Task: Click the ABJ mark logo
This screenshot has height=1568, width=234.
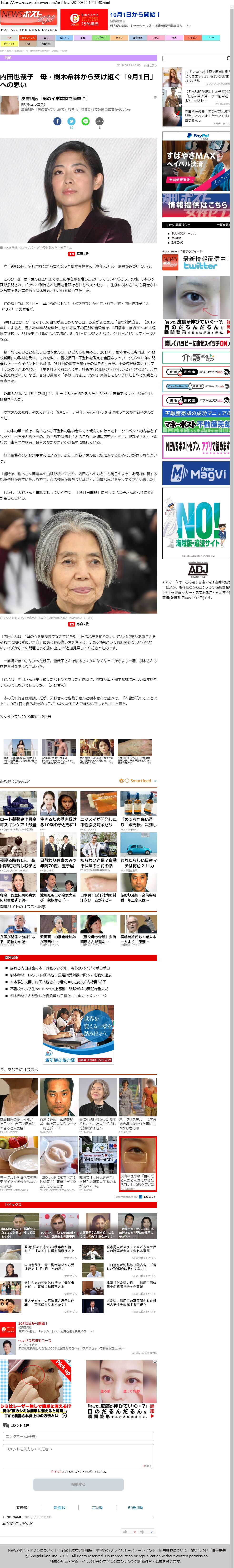Action: [198, 569]
